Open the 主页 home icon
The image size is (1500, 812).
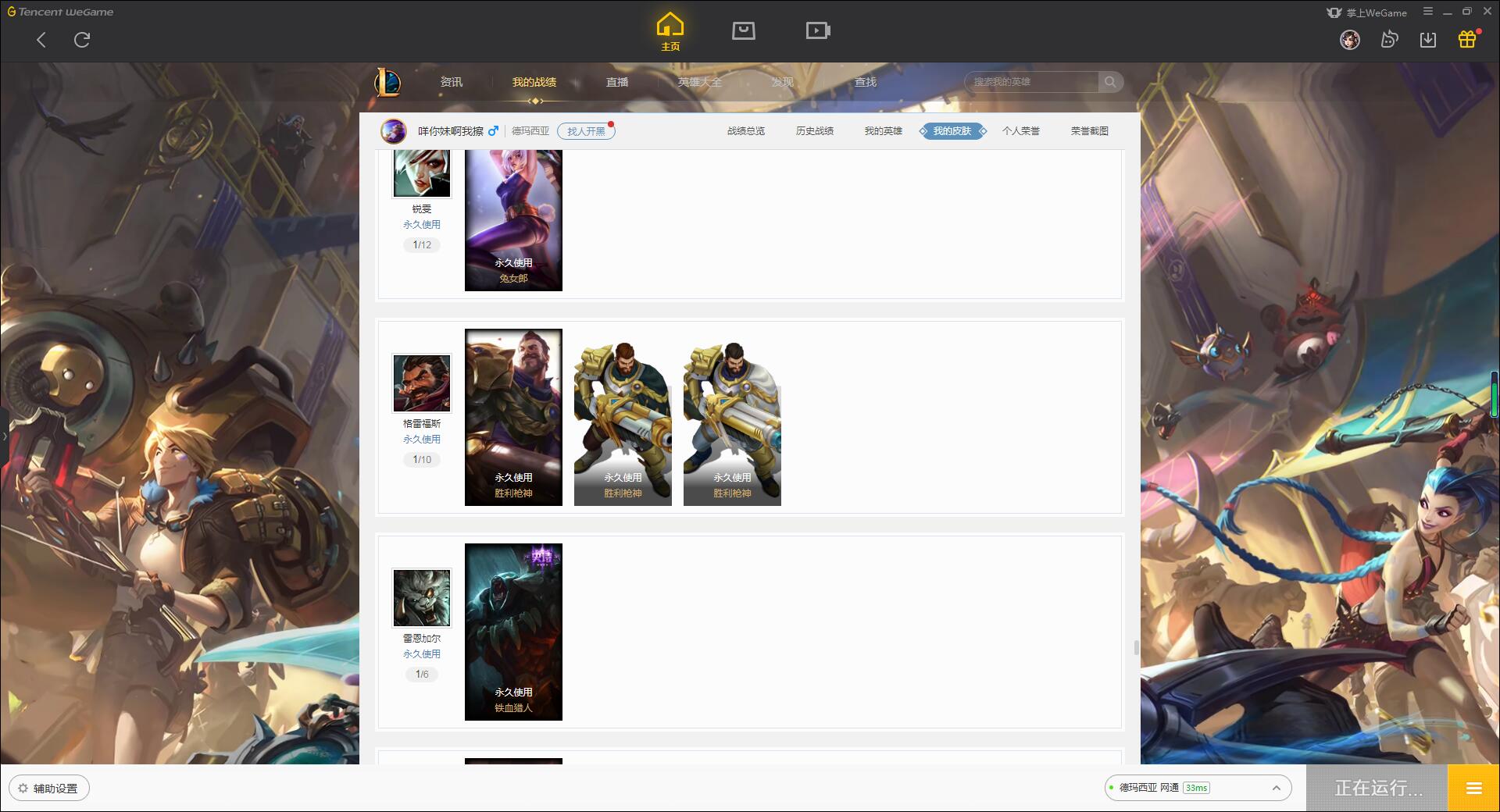(670, 31)
